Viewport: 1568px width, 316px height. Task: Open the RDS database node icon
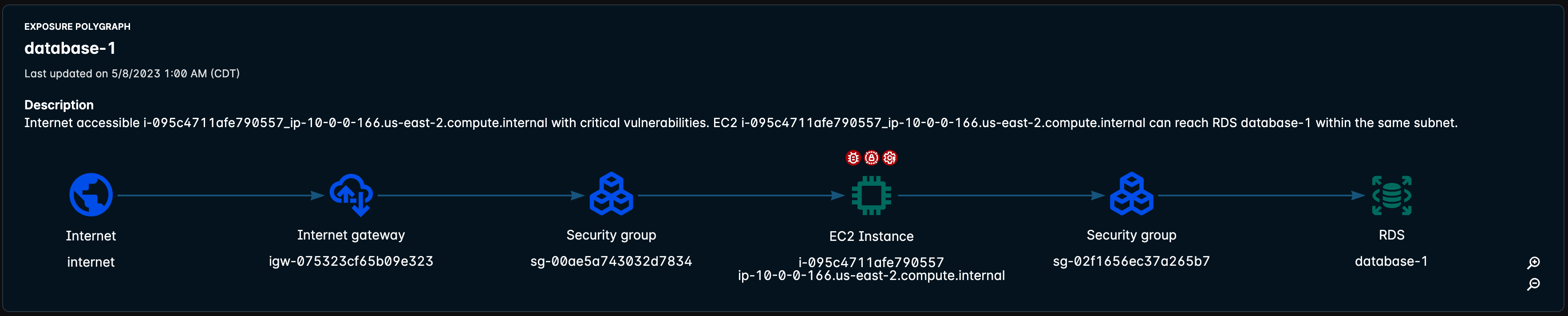click(1391, 195)
